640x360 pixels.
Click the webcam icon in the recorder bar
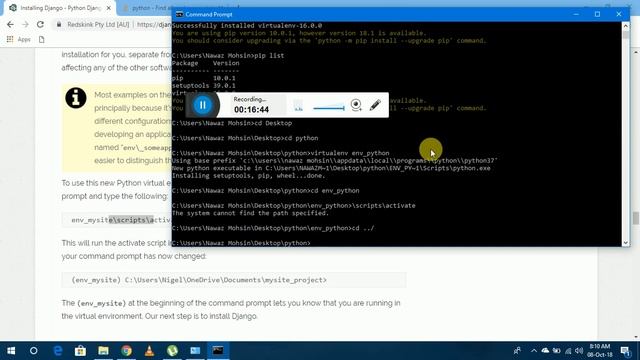coord(356,105)
